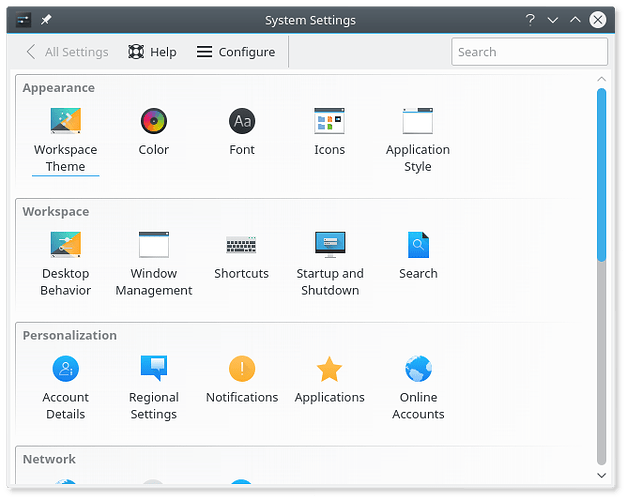Launch Window Management settings
This screenshot has width=626, height=500.
153,246
